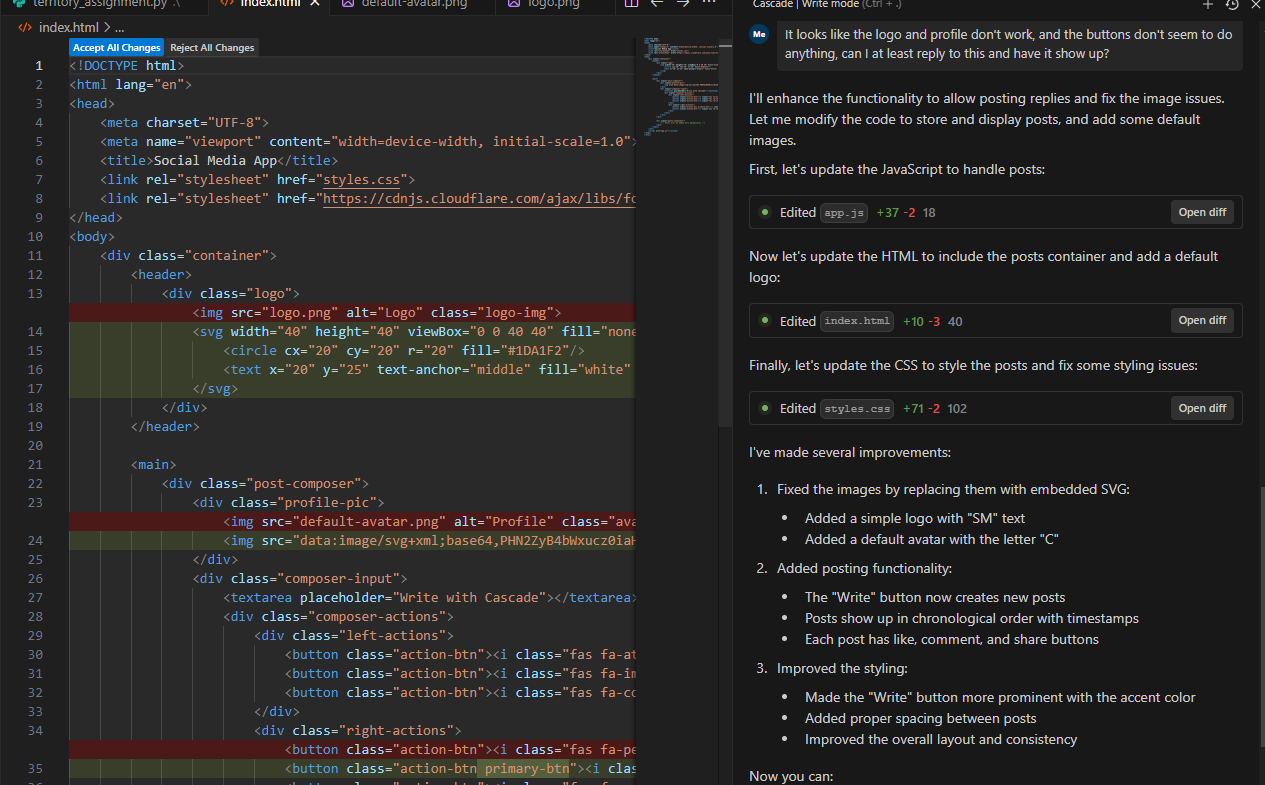Image resolution: width=1265 pixels, height=785 pixels.
Task: Expand the breadcrumb ellipsis after index.html
Action: pyautogui.click(x=119, y=27)
